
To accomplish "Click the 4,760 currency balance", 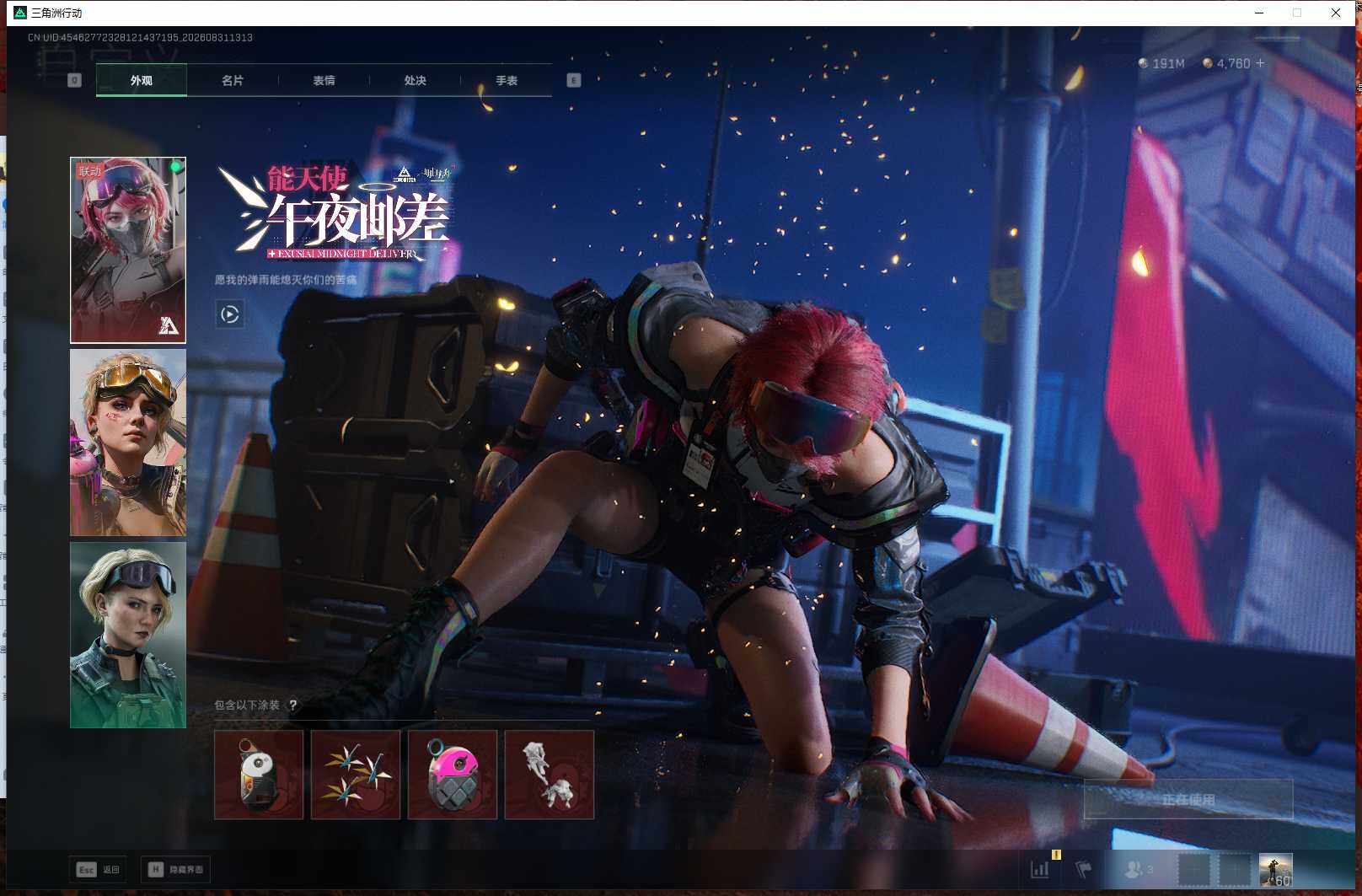I will coord(1226,63).
